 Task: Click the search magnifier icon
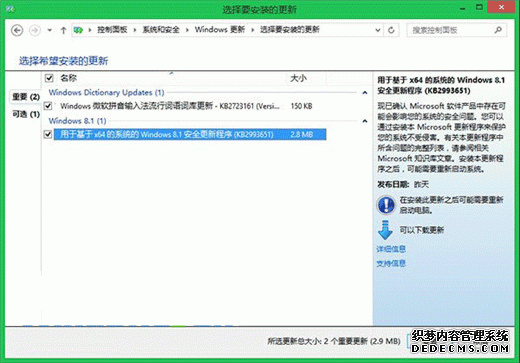pos(498,30)
